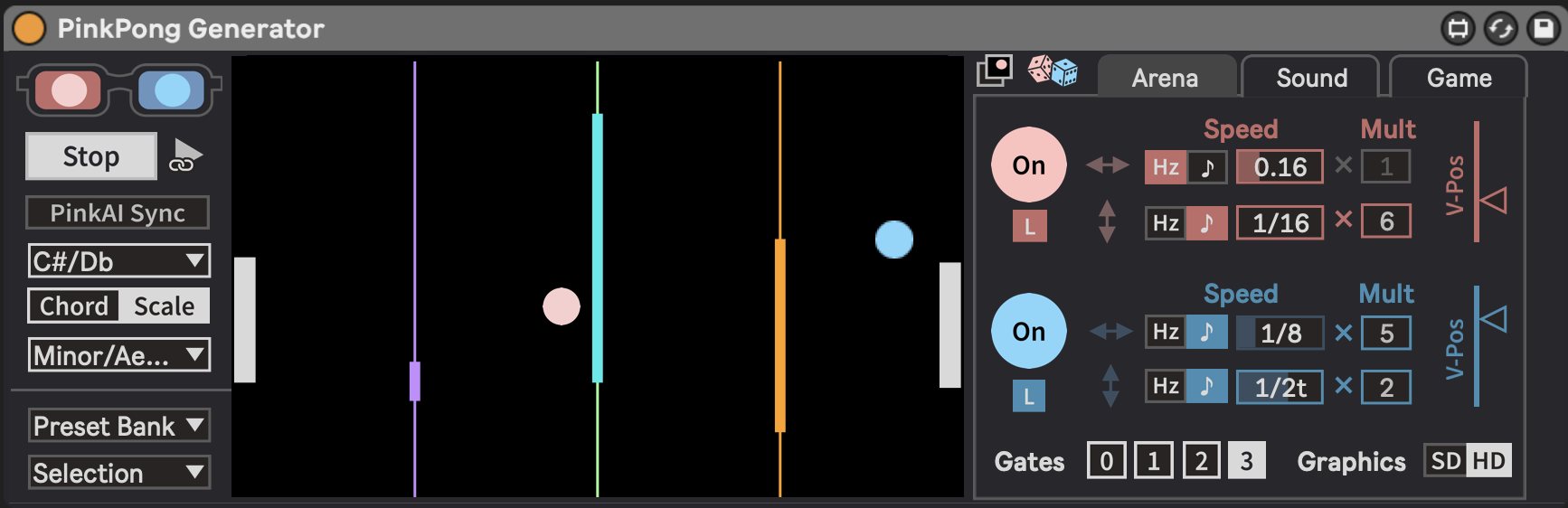1568x508 pixels.
Task: Click the PinkAI Sync button
Action: 118,213
